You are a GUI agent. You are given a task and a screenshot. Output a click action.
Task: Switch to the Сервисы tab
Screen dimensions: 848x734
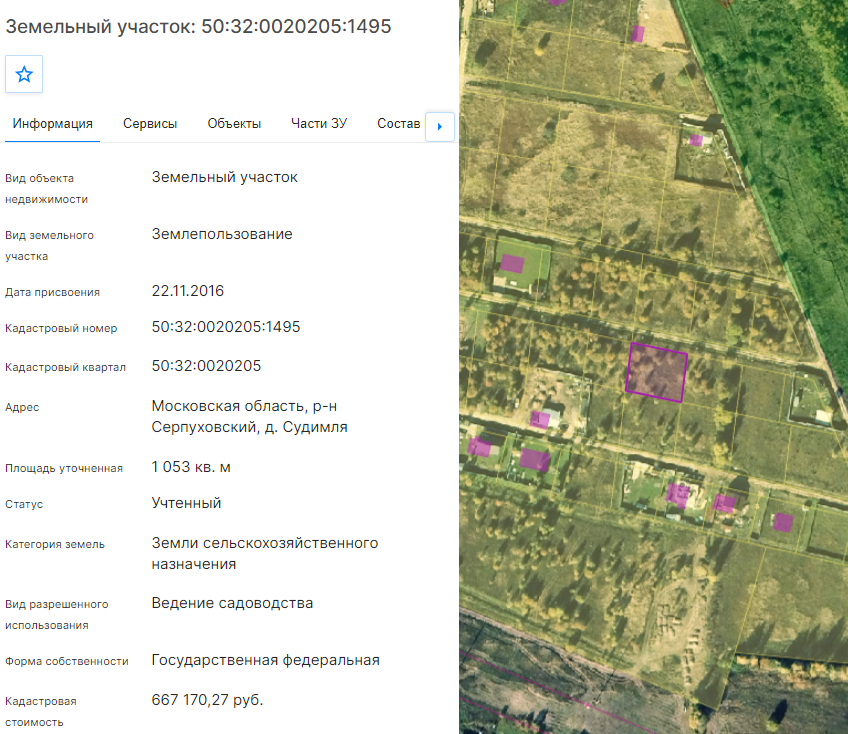click(150, 124)
